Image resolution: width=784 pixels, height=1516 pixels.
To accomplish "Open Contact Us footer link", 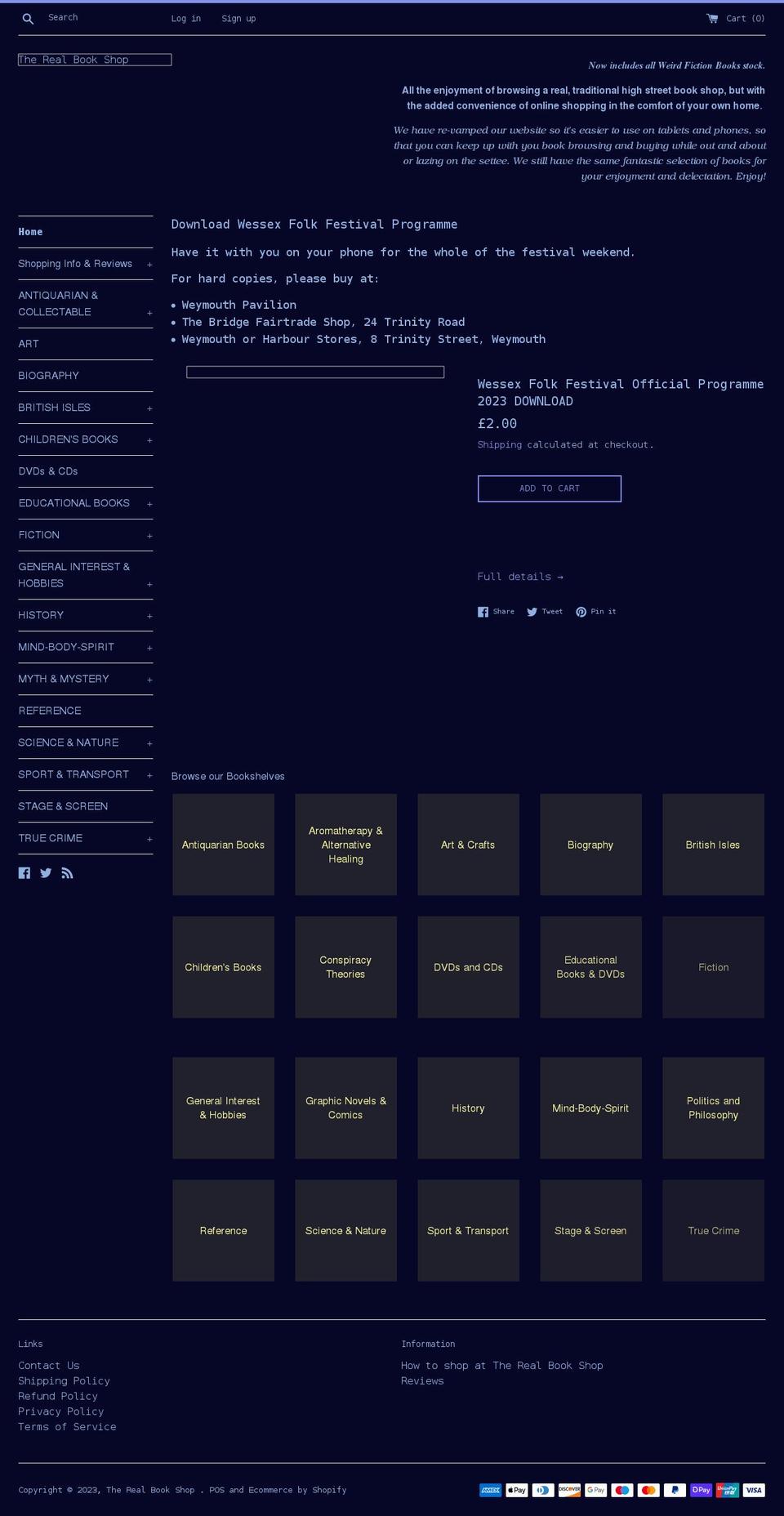I will click(49, 1366).
